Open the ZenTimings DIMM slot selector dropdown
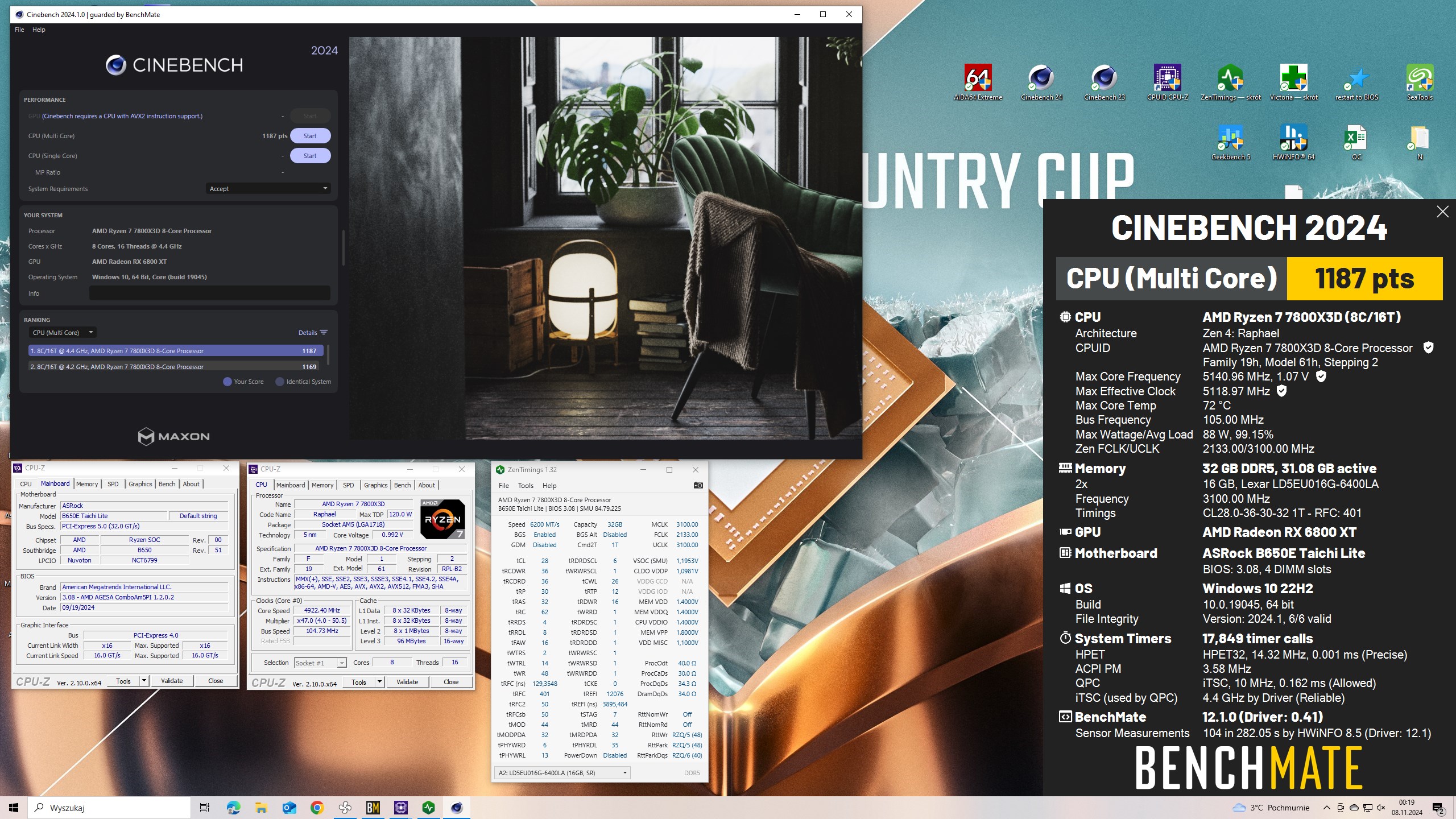The image size is (1456, 819). pyautogui.click(x=562, y=772)
